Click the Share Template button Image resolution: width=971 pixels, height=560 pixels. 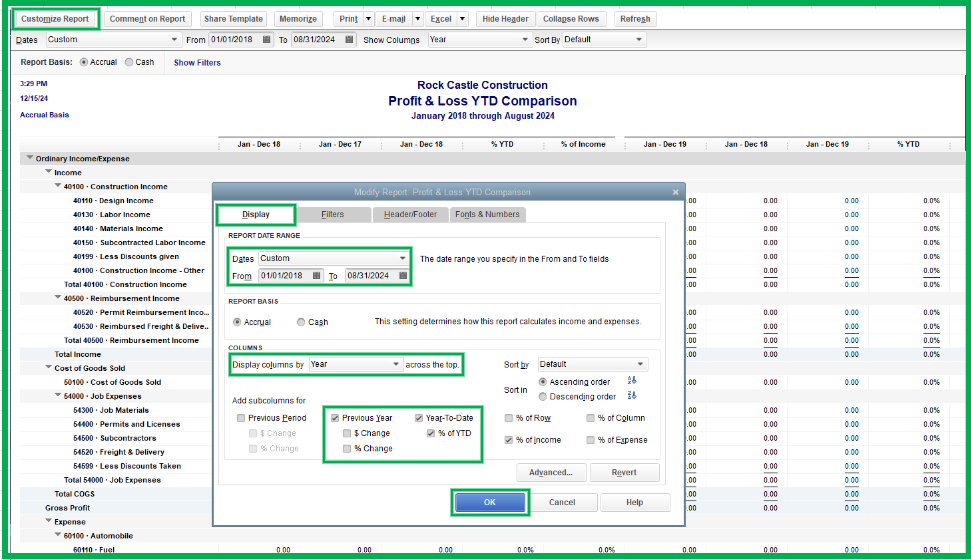[233, 19]
